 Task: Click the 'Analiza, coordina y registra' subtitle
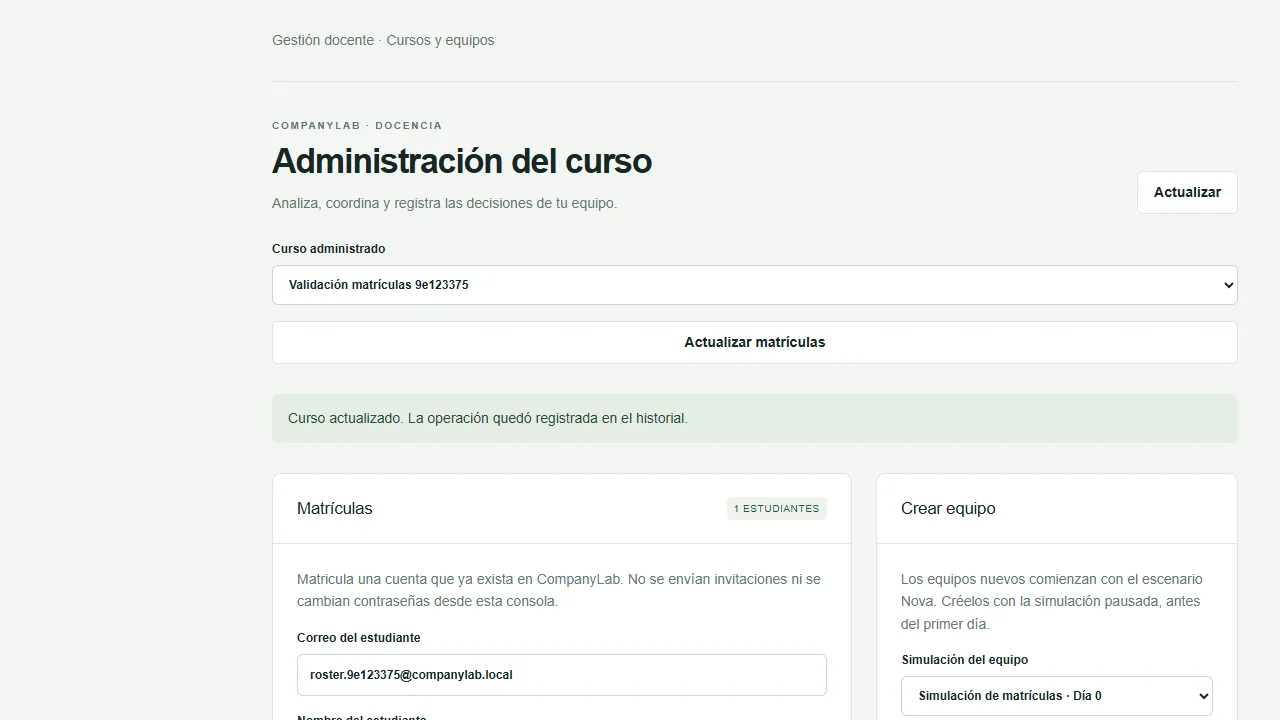point(445,203)
